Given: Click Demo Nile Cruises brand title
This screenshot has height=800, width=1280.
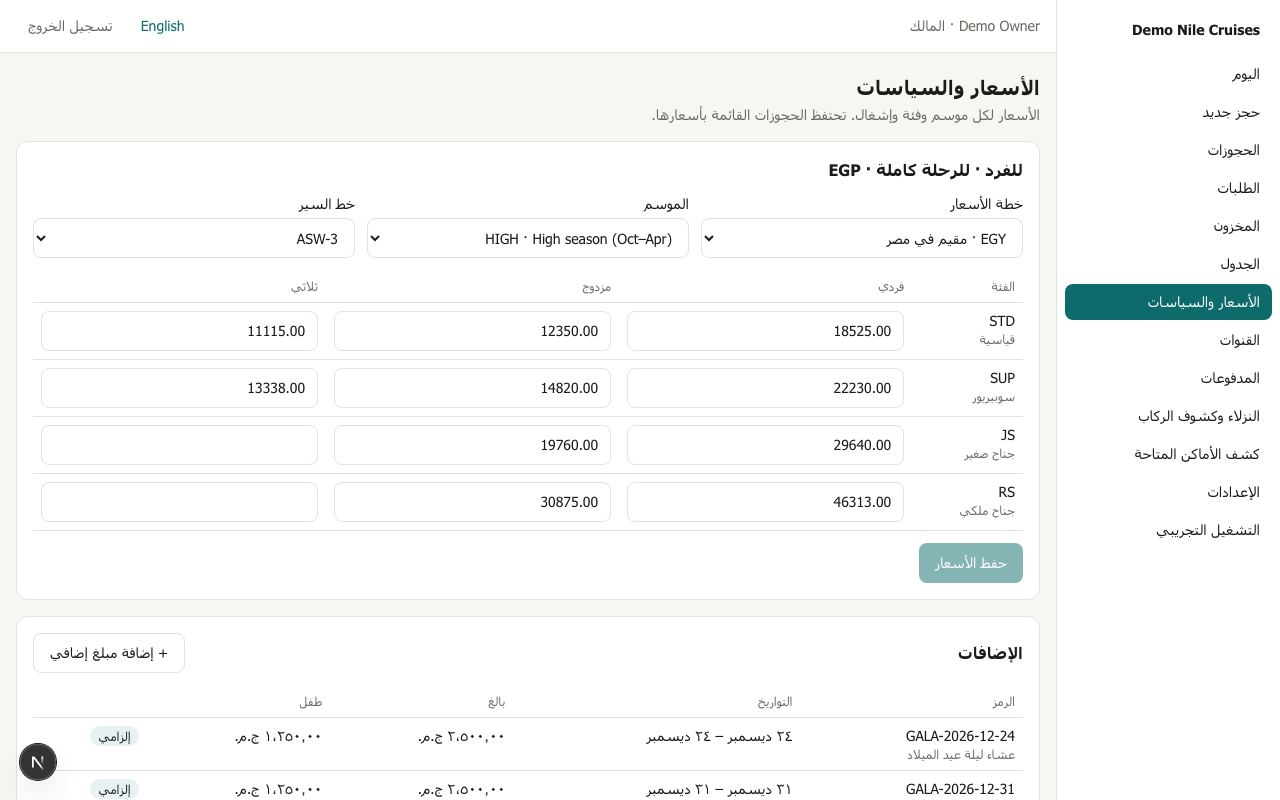Looking at the screenshot, I should pos(1196,30).
